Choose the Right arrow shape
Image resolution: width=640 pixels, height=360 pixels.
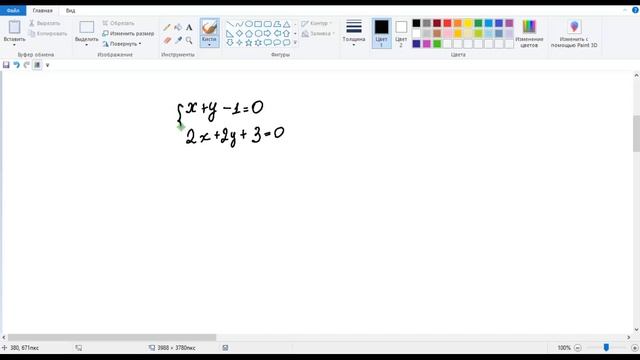267,33
